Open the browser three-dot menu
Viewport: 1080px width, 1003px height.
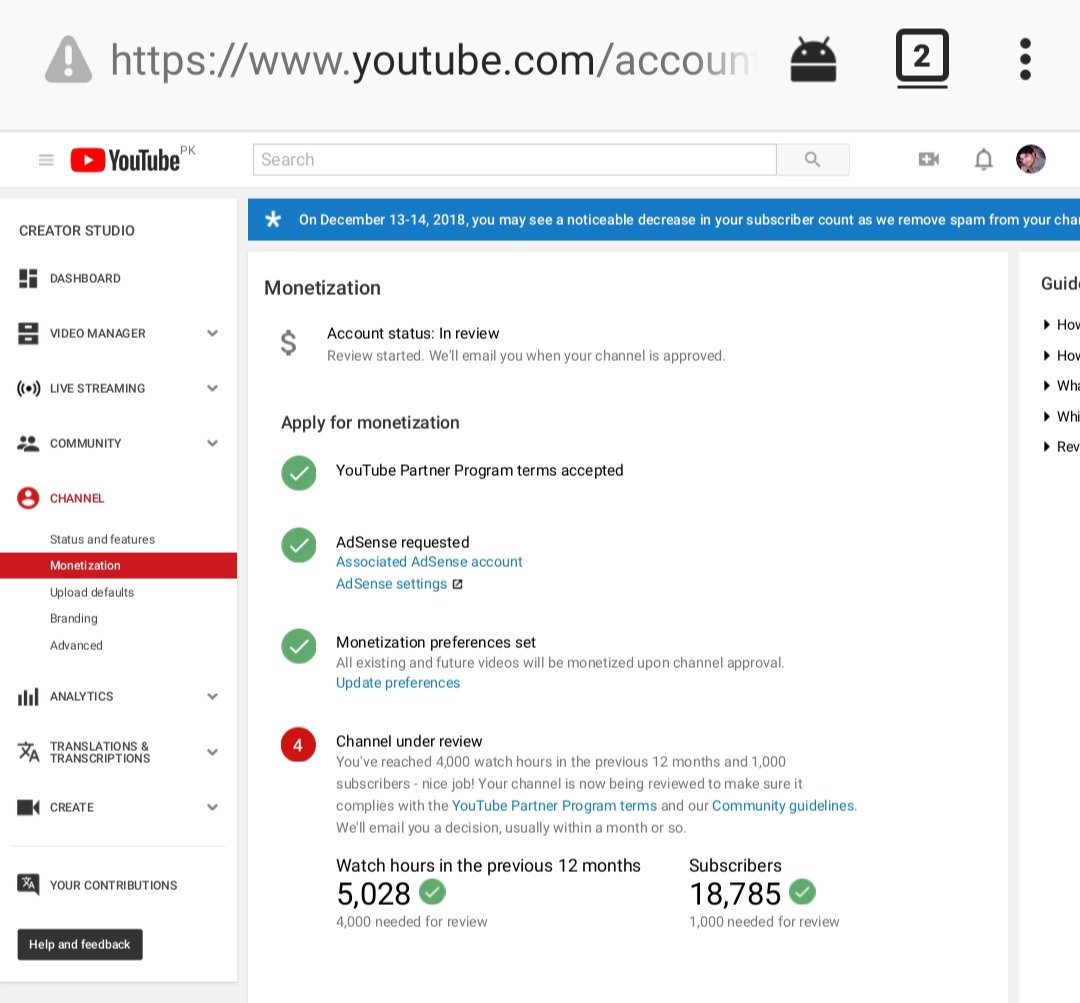[x=1025, y=59]
